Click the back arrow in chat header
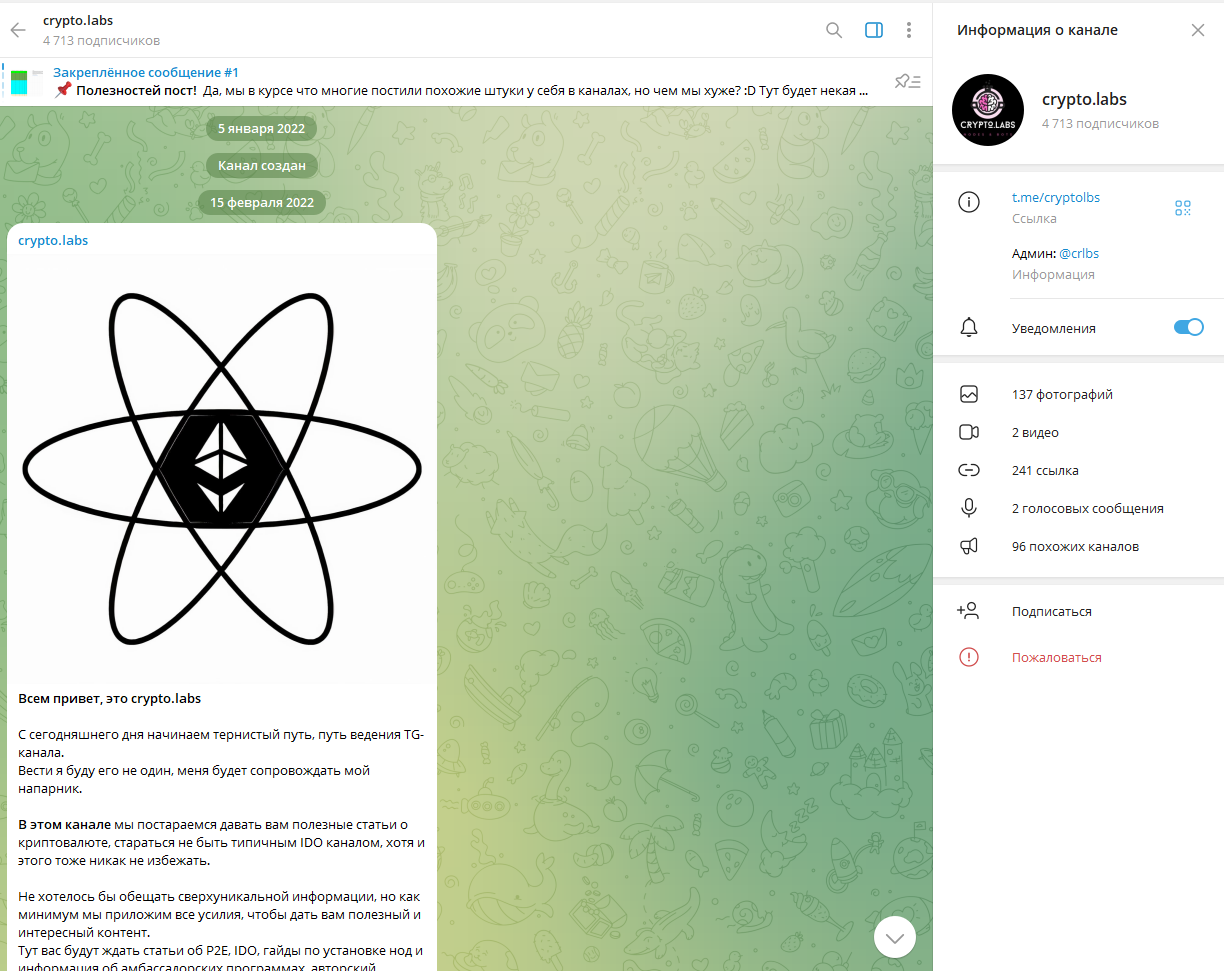The width and height of the screenshot is (1224, 971). click(18, 30)
